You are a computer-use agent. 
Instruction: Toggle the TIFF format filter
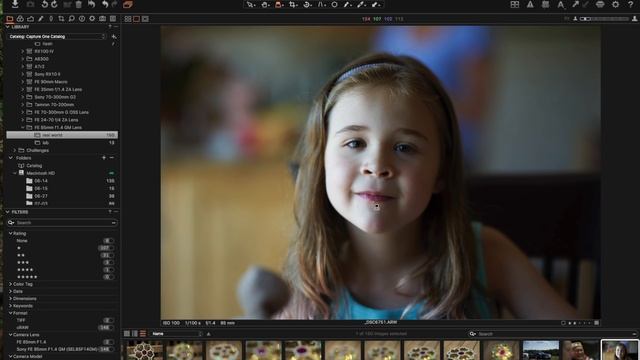pos(108,320)
